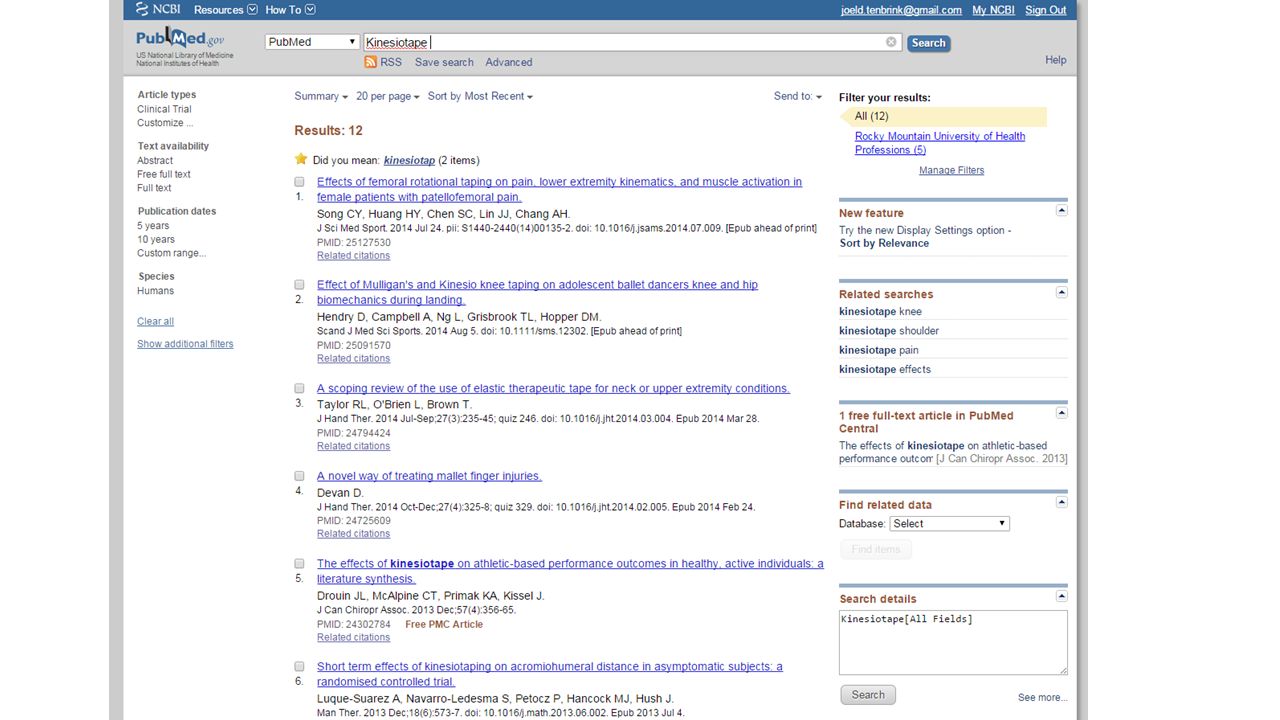Filter by Free full text
This screenshot has width=1280, height=720.
click(164, 174)
